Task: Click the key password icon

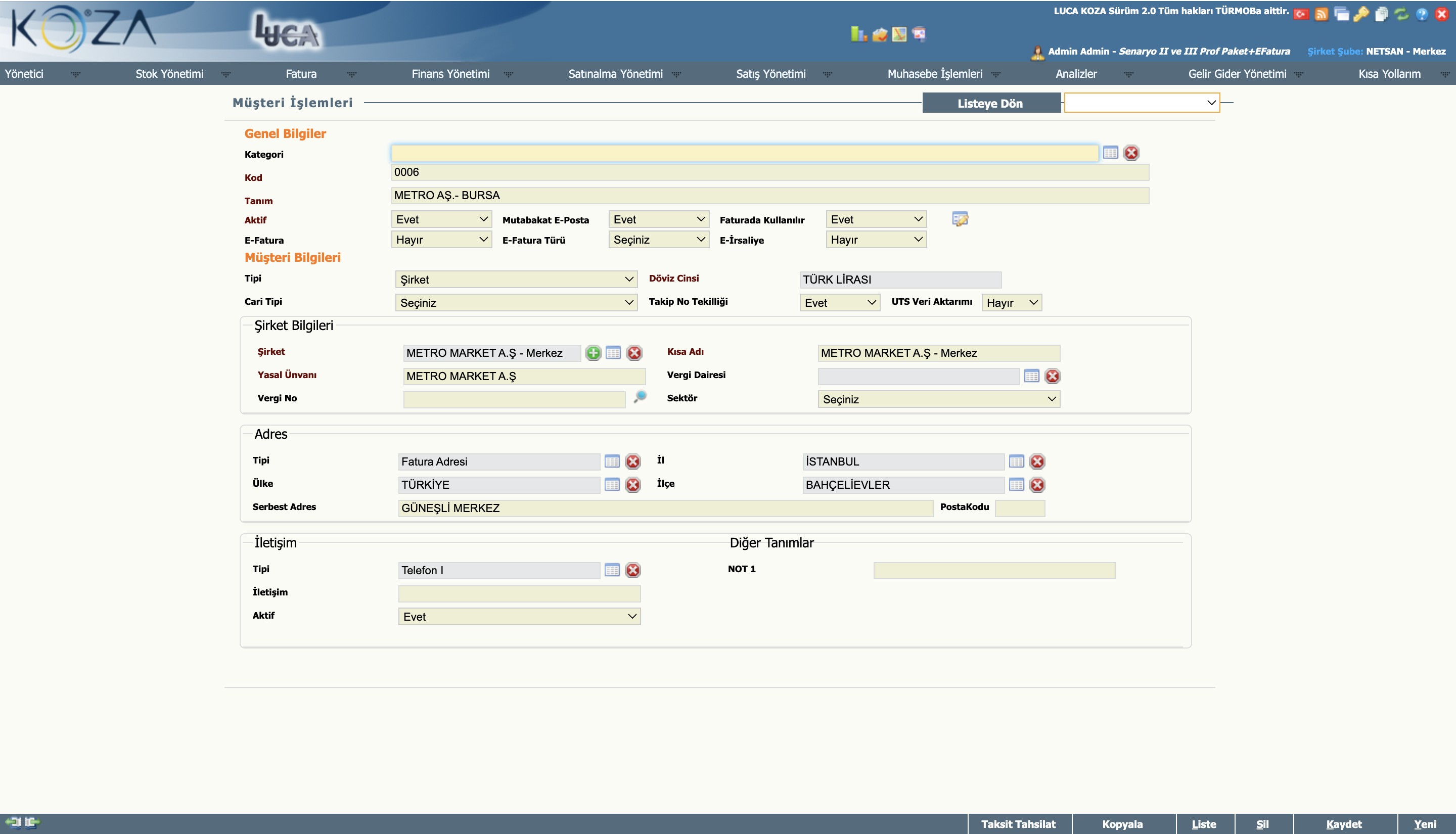Action: click(1361, 14)
